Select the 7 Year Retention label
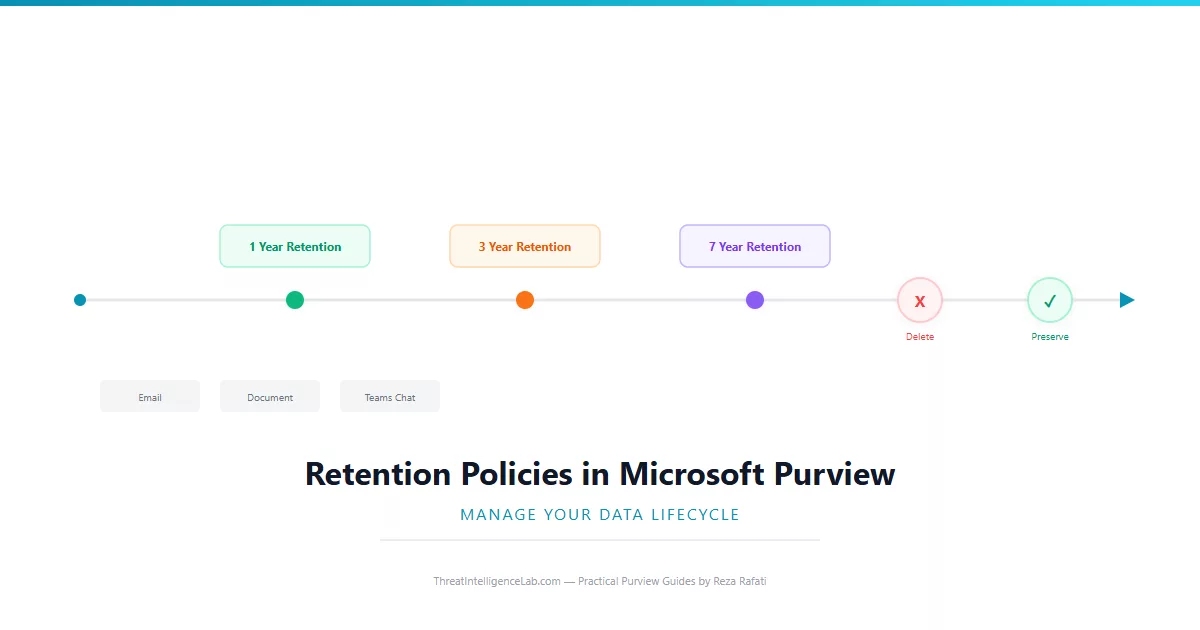 (x=755, y=246)
